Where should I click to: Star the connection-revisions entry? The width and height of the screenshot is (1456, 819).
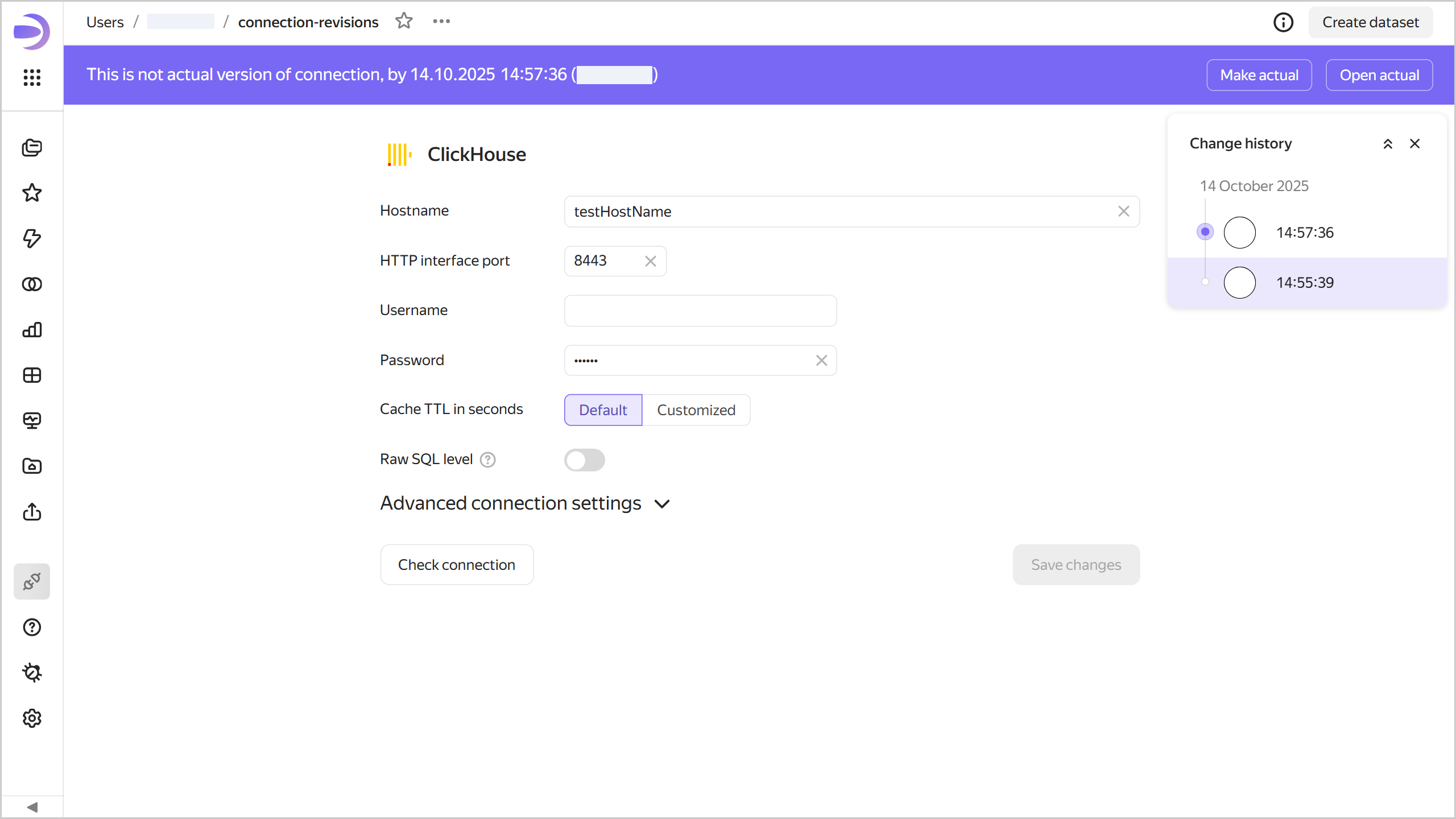(x=404, y=22)
